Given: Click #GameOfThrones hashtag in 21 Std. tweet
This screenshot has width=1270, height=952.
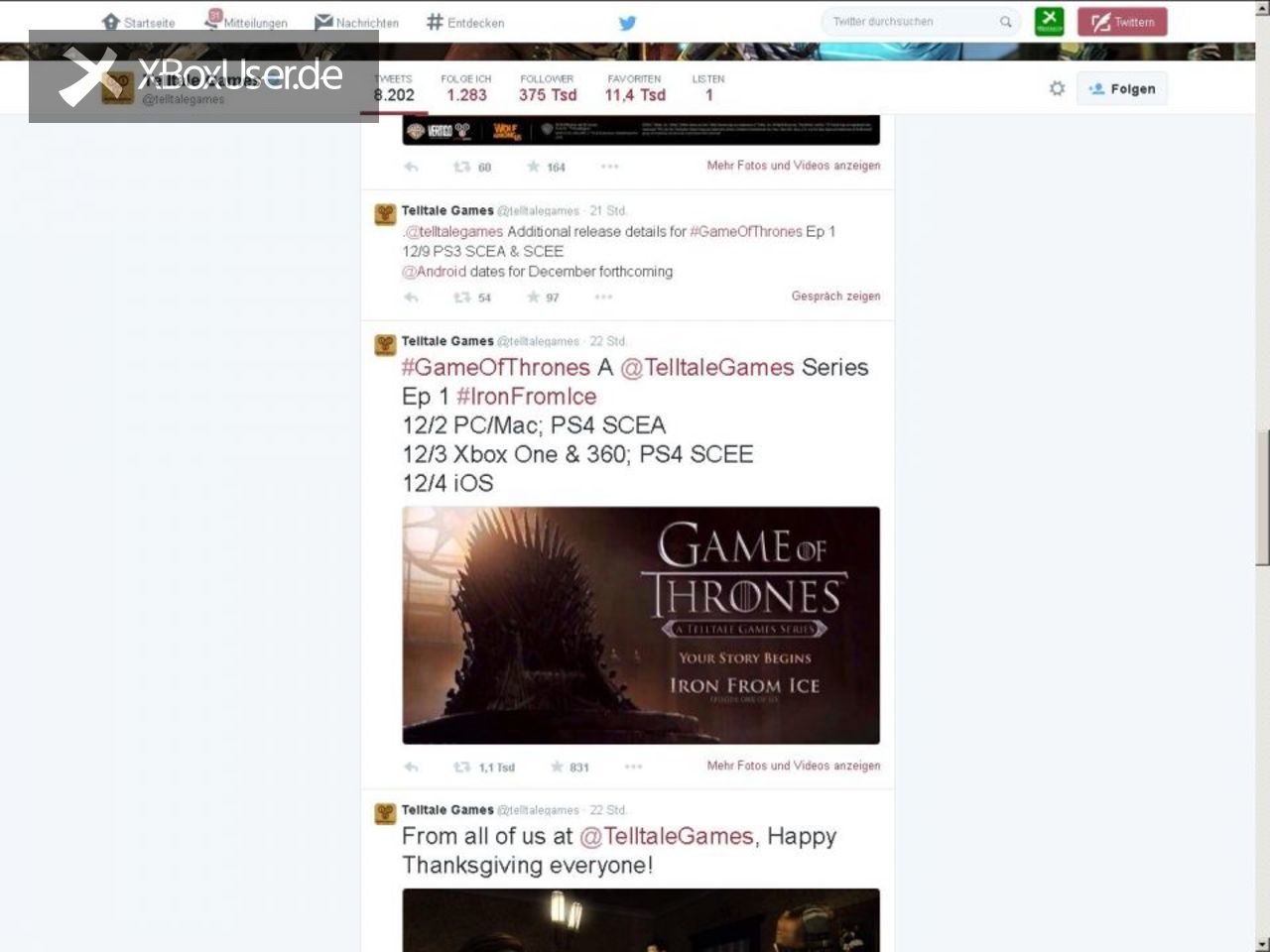Looking at the screenshot, I should [x=746, y=231].
